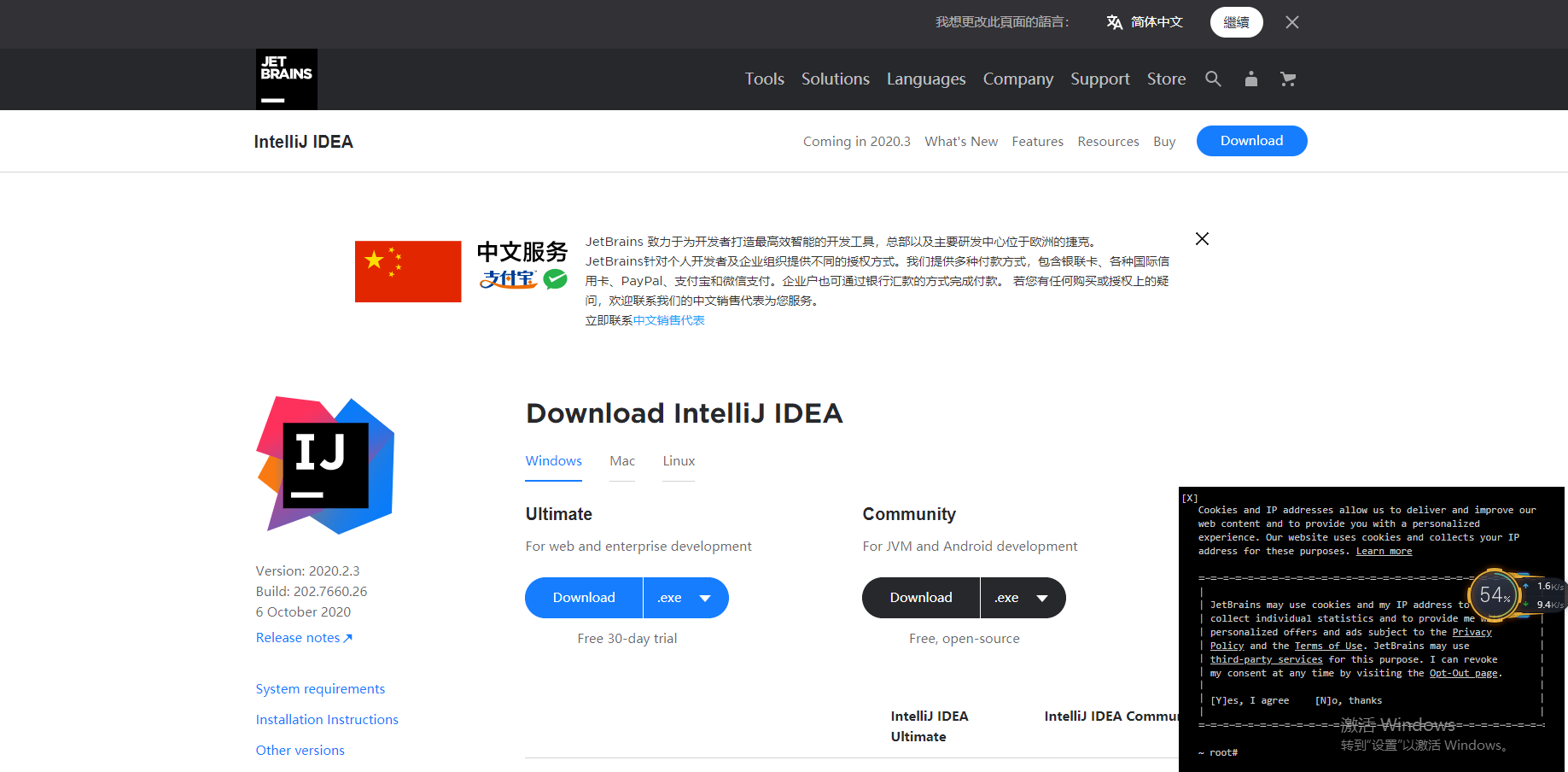Click the JetBrains logo

pyautogui.click(x=287, y=79)
